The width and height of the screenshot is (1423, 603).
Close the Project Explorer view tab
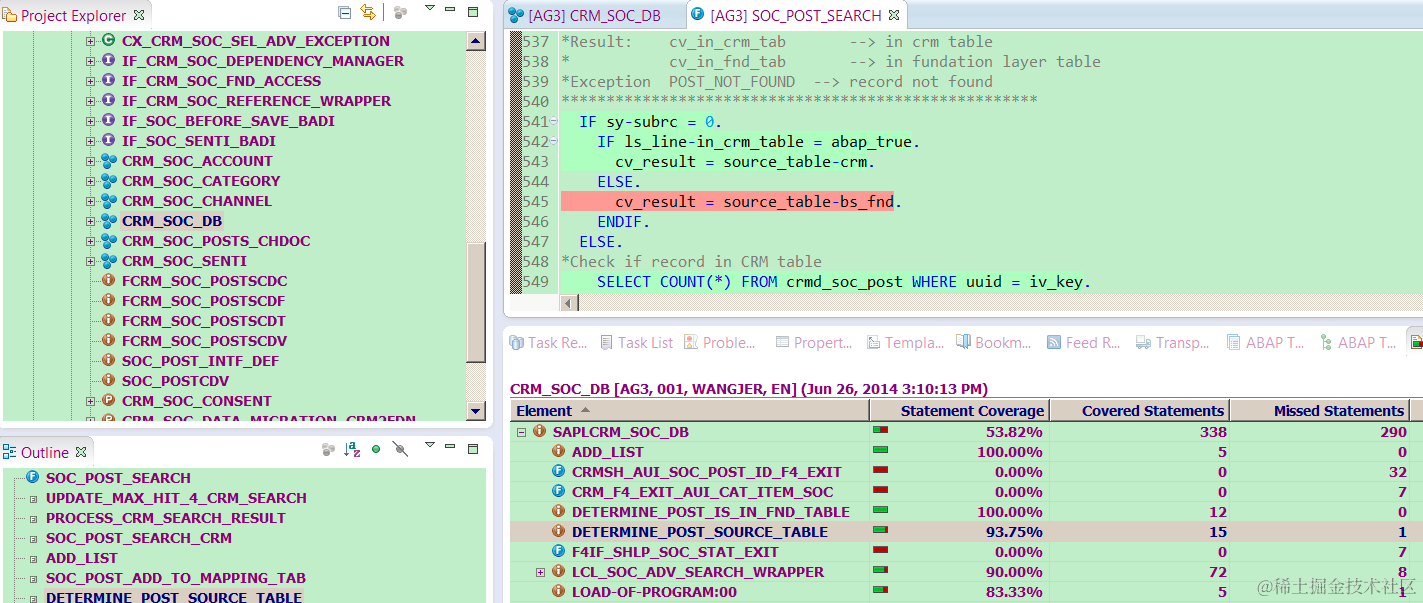[139, 15]
